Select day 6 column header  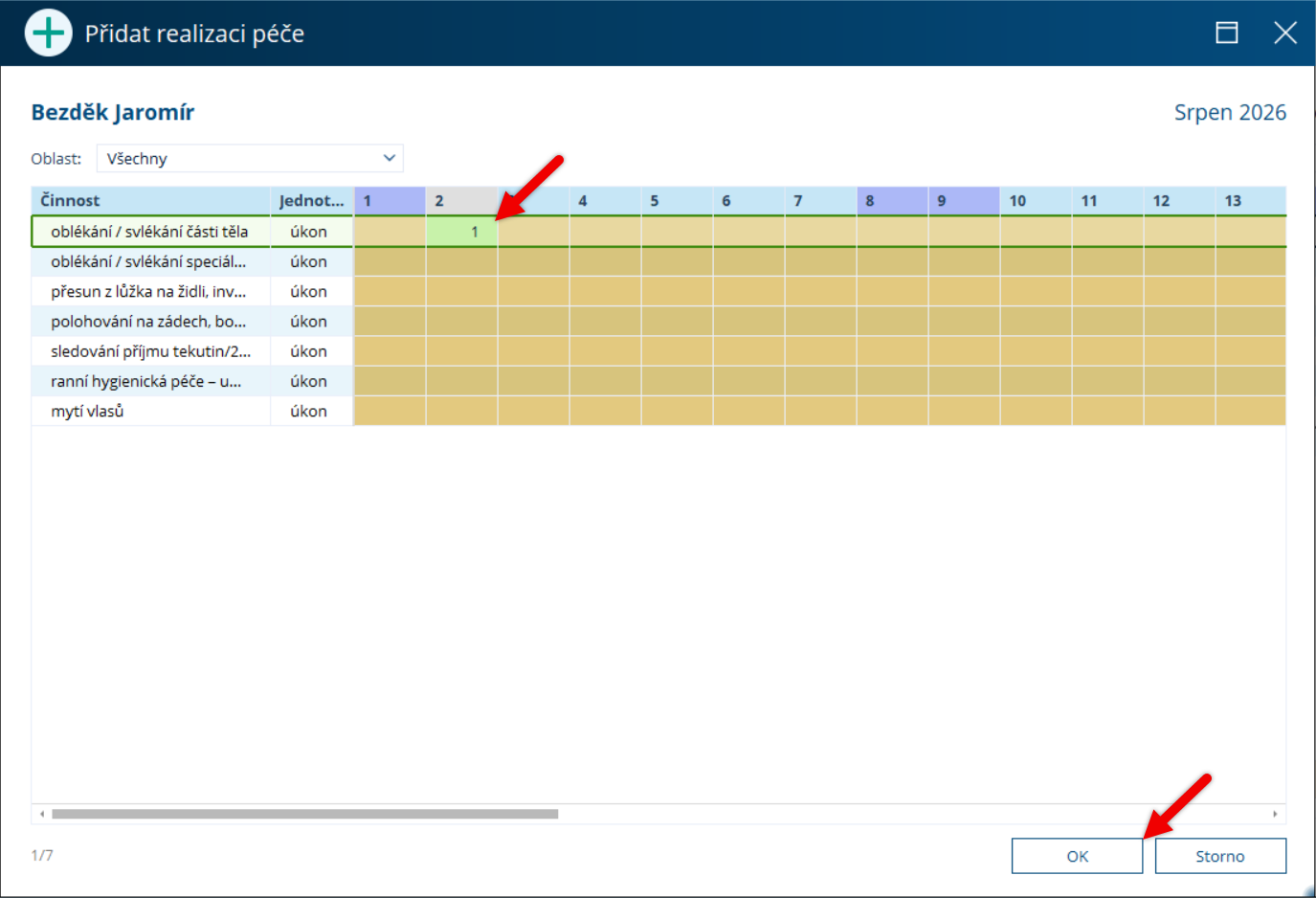[x=748, y=200]
